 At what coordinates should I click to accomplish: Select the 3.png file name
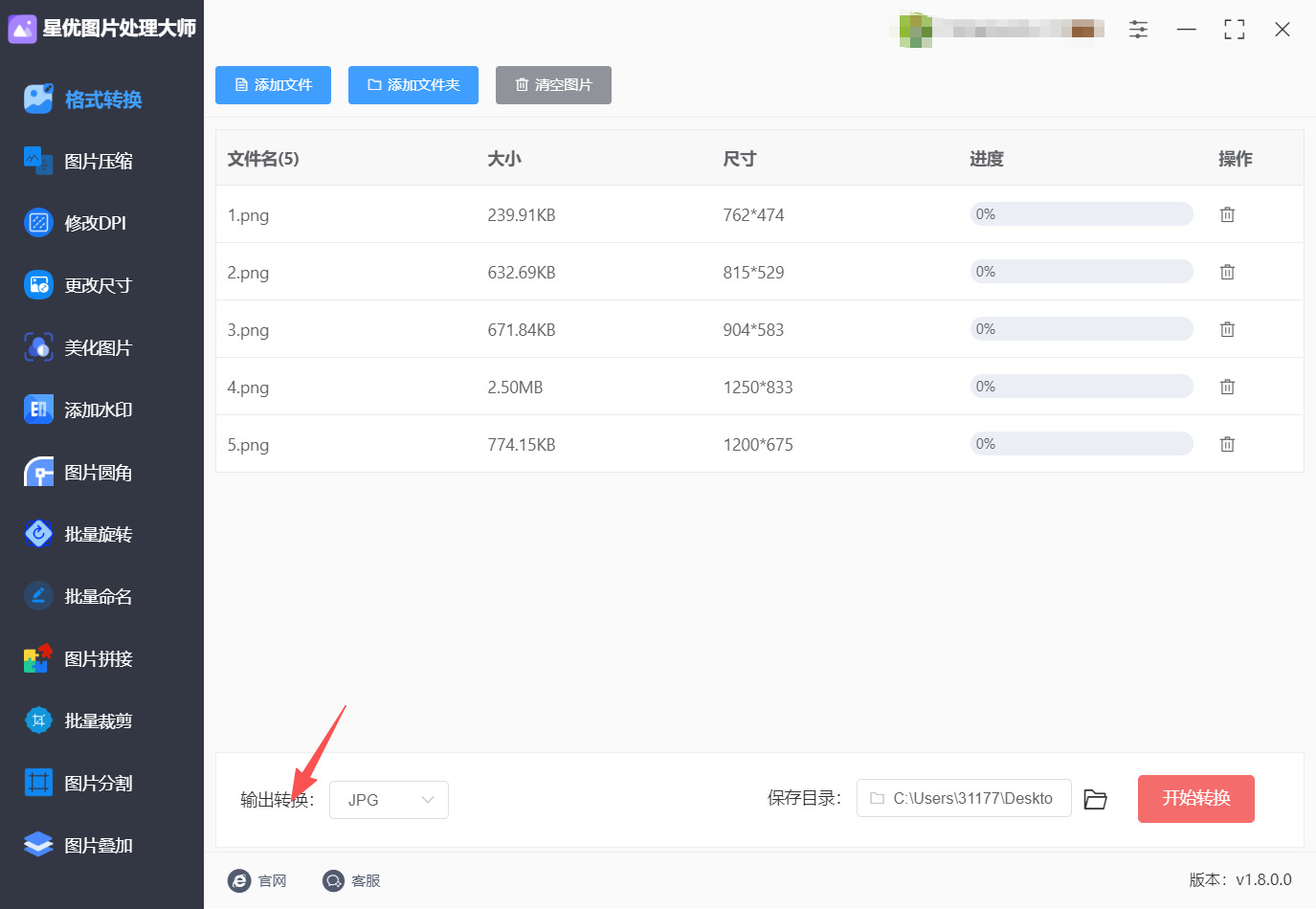248,330
